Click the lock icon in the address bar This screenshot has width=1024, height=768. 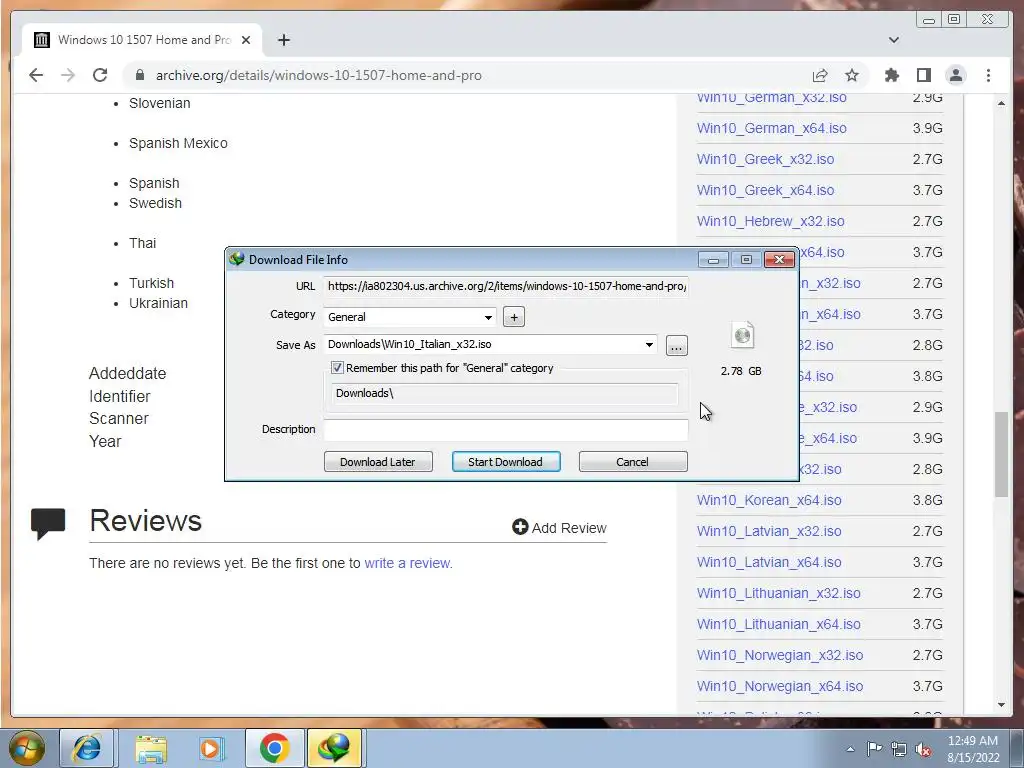pyautogui.click(x=139, y=75)
